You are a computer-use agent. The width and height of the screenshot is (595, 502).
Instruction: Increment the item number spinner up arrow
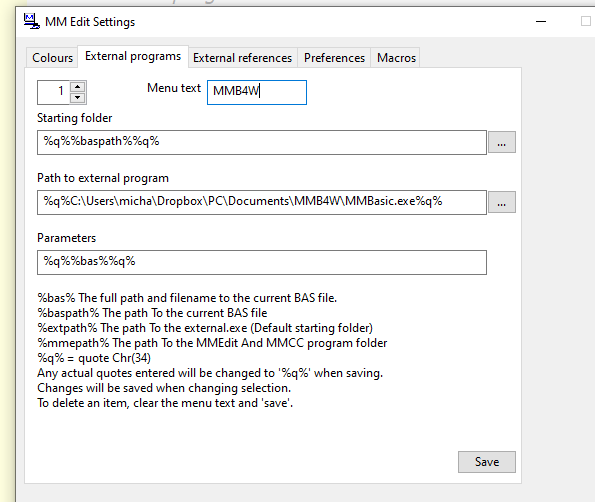78,87
